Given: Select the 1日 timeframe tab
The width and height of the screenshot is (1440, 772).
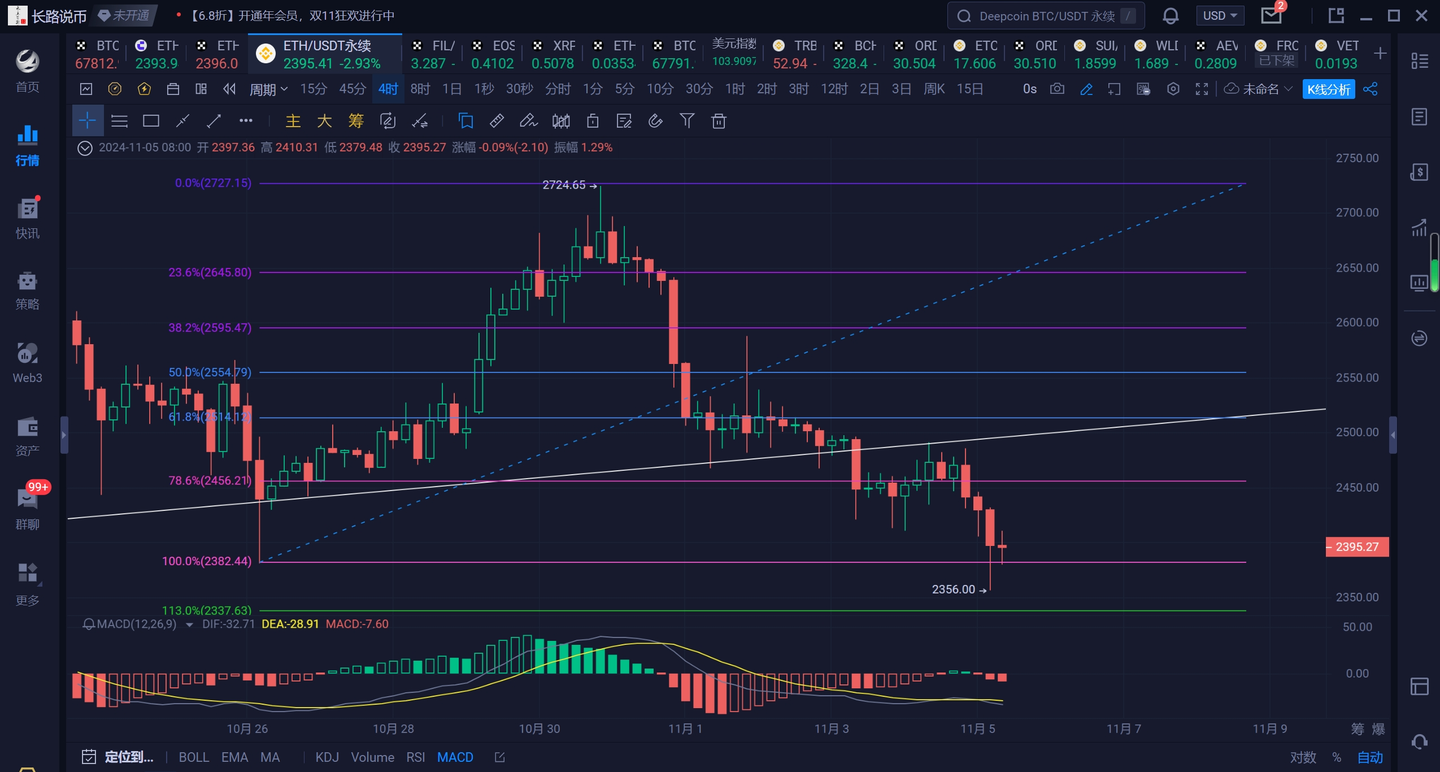Looking at the screenshot, I should coord(452,89).
